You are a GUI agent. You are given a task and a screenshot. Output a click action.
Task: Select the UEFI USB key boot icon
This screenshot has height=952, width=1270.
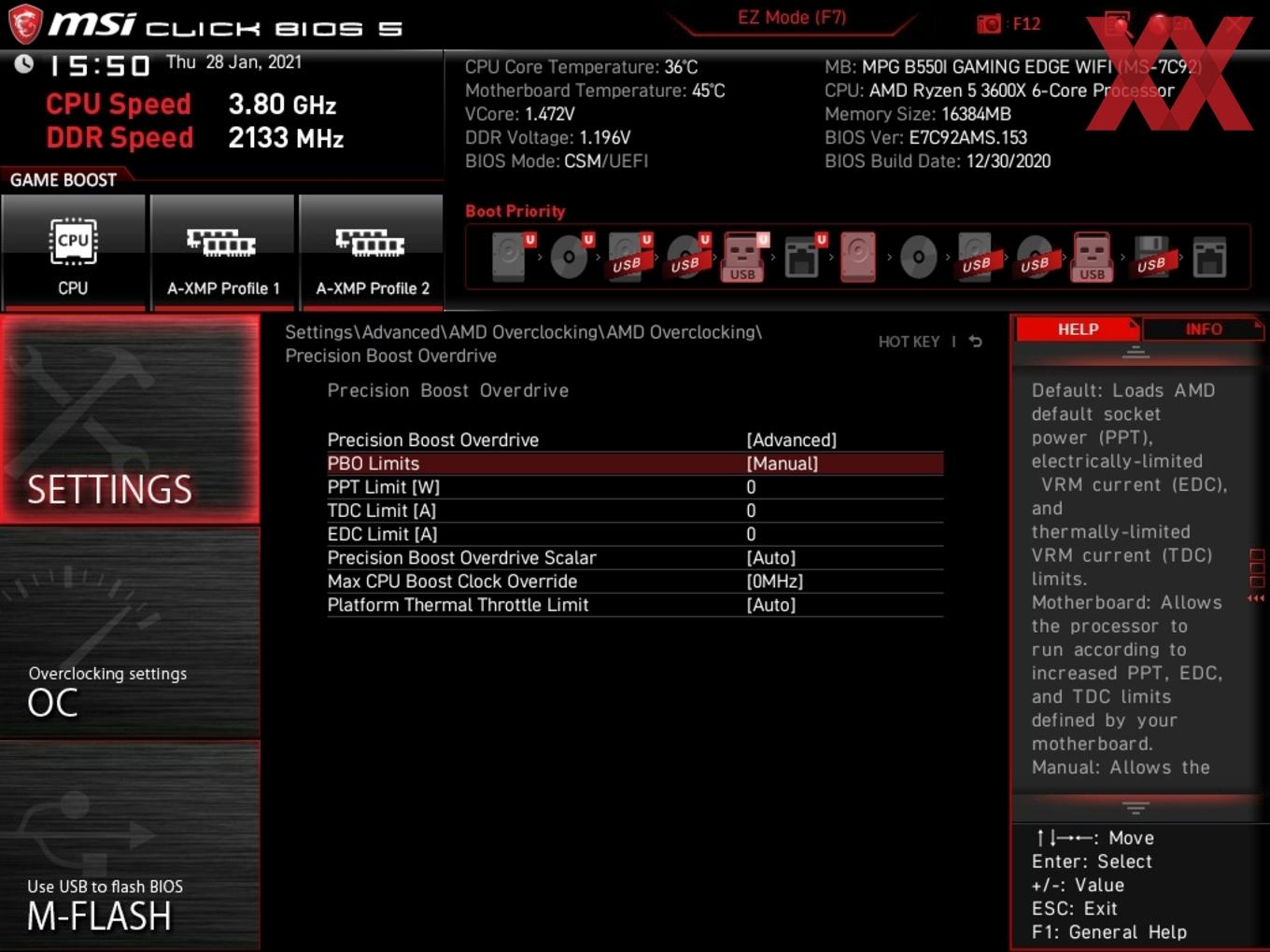click(744, 257)
